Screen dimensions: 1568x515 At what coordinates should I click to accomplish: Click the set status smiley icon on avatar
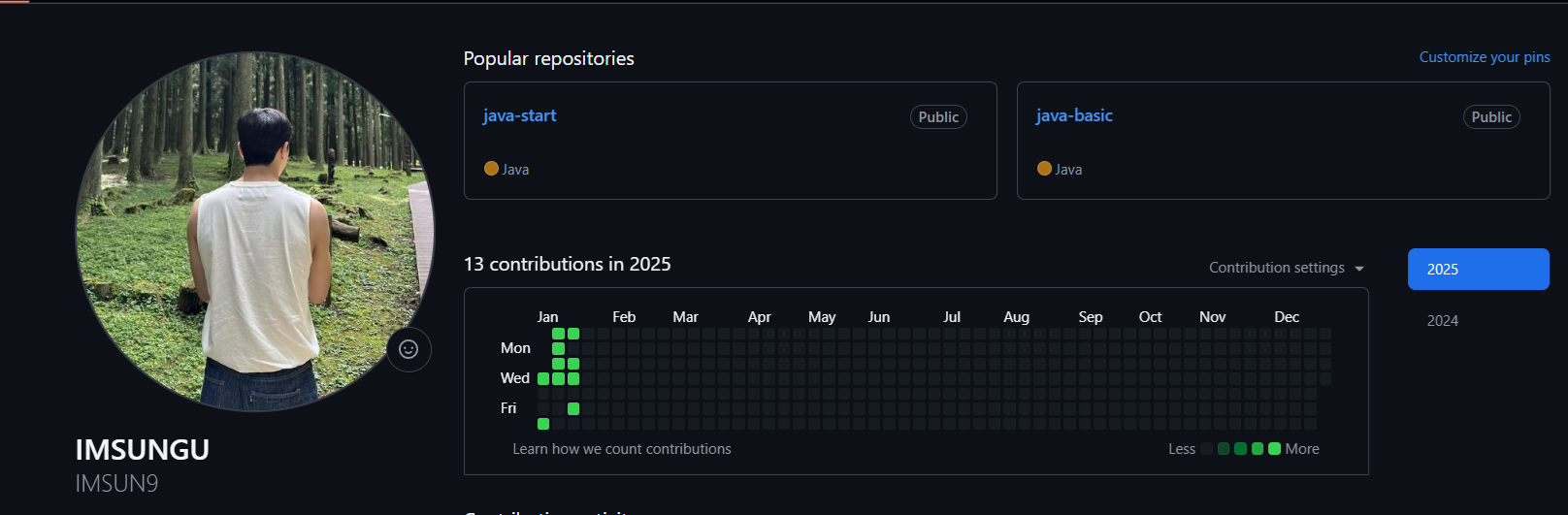408,349
